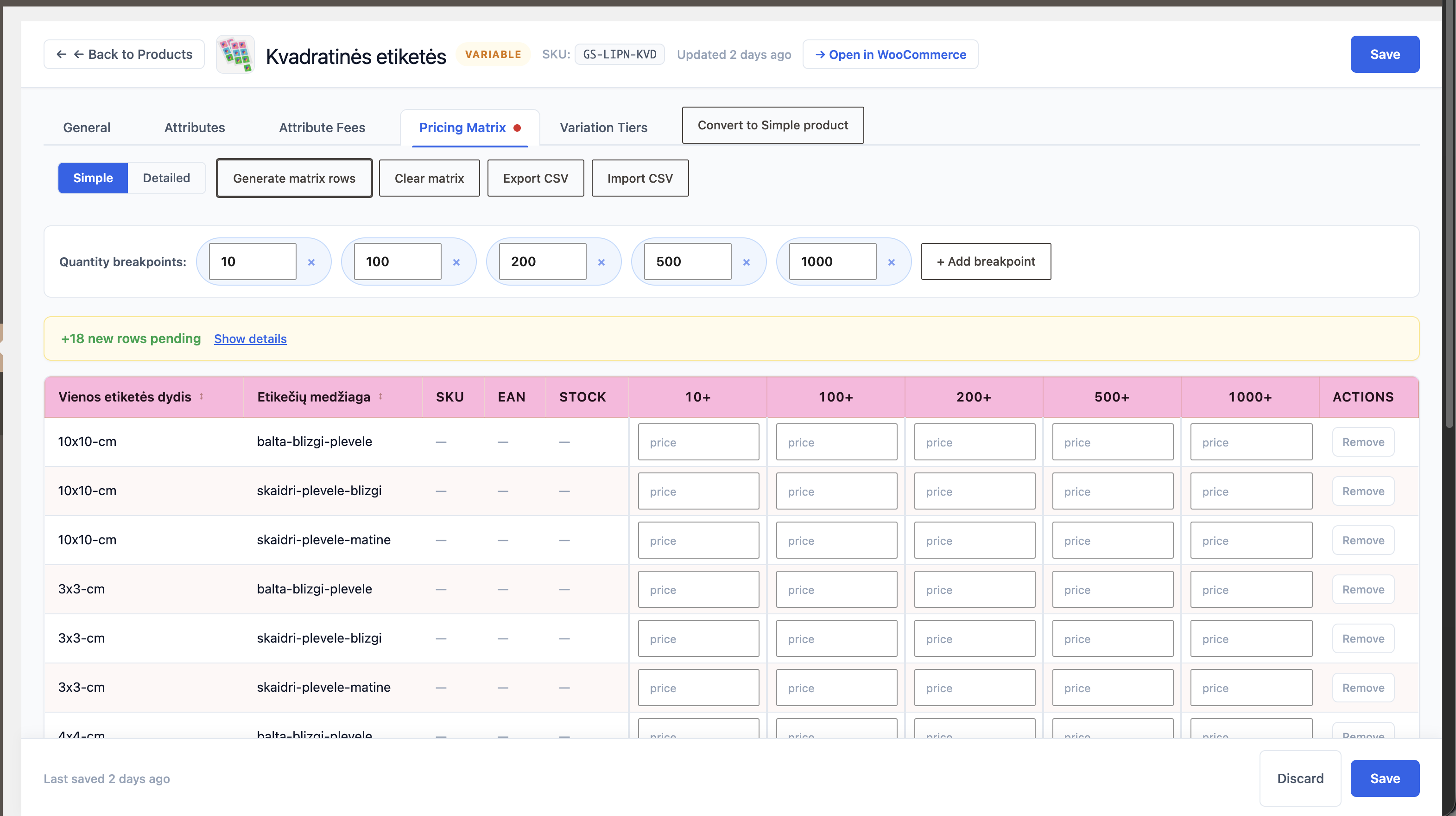
Task: Set 500+ price for 10x10-cm skaidri-plevele-blizgi
Action: [x=1113, y=491]
